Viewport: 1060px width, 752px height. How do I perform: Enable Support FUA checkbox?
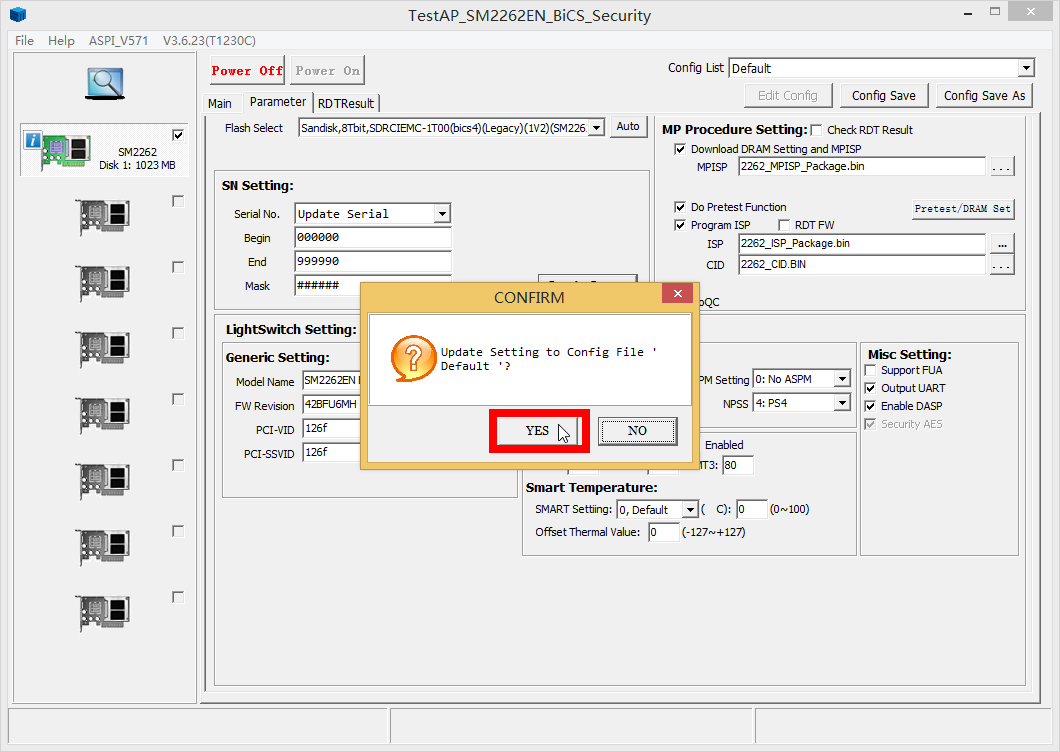pyautogui.click(x=870, y=370)
